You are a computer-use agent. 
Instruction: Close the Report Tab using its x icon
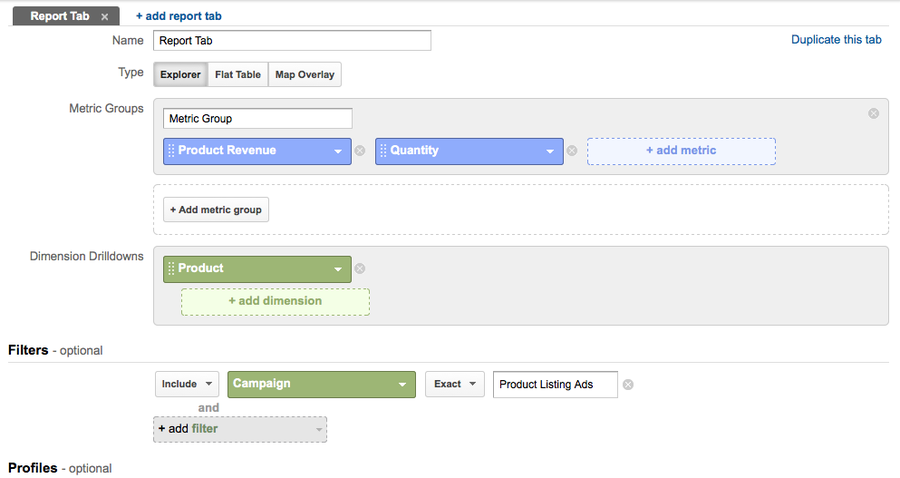[104, 17]
